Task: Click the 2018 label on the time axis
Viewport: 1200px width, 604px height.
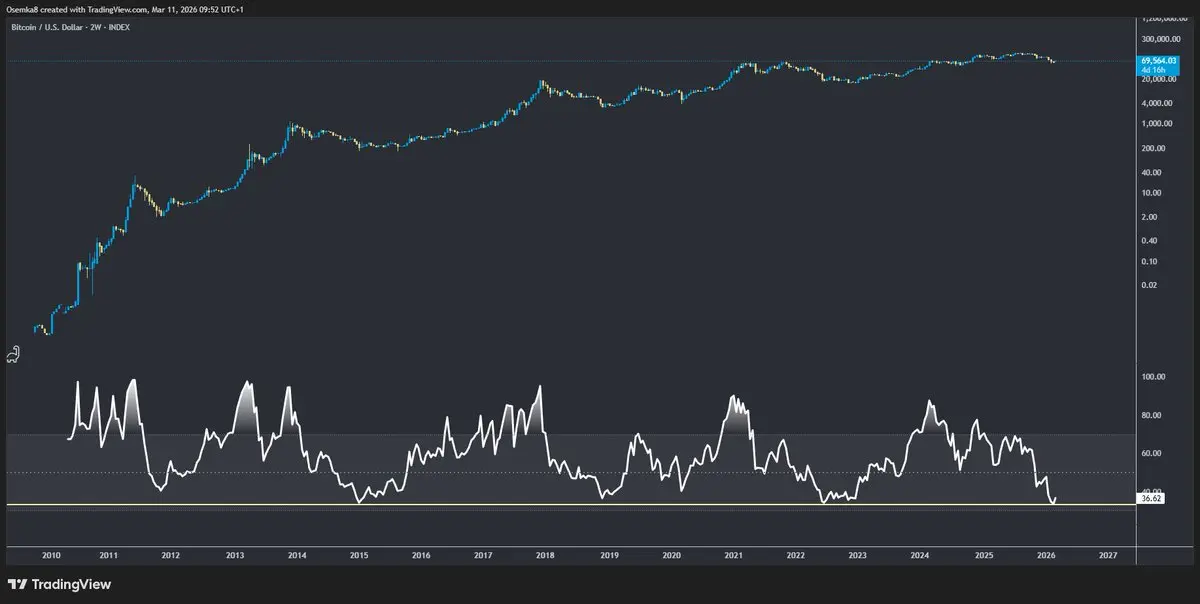Action: 545,554
